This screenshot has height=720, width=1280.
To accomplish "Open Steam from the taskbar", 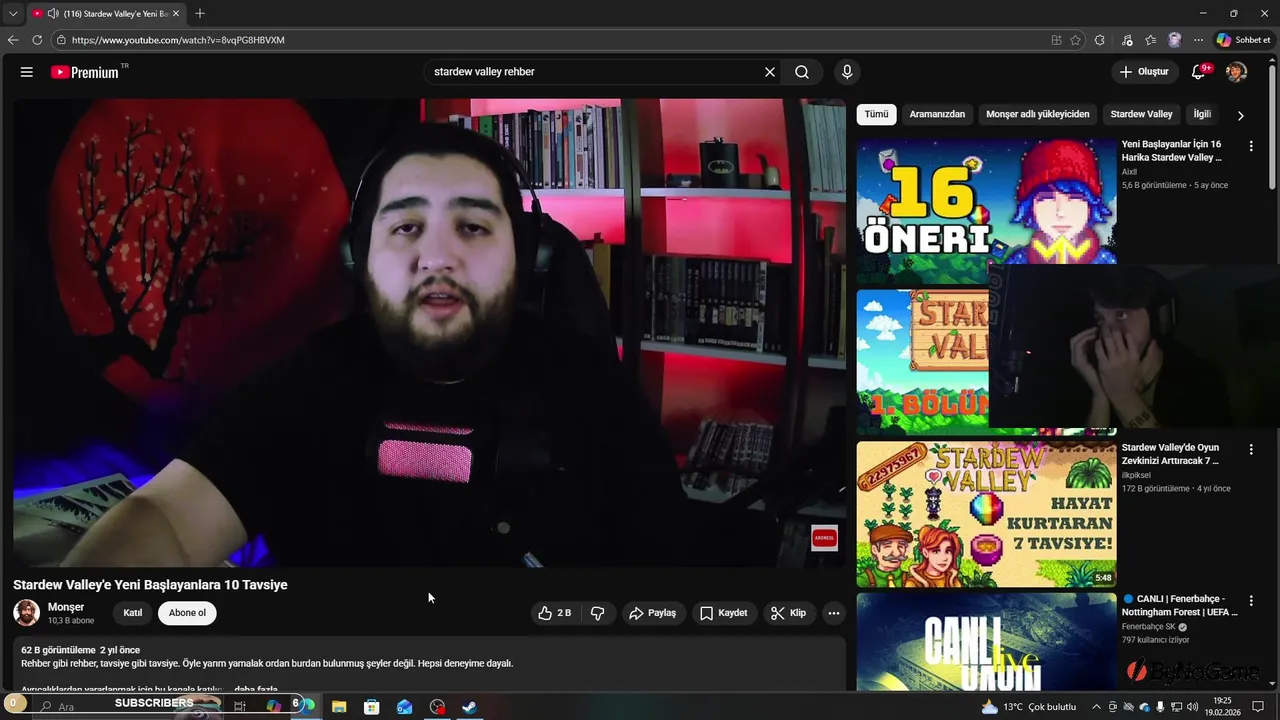I will coord(469,706).
